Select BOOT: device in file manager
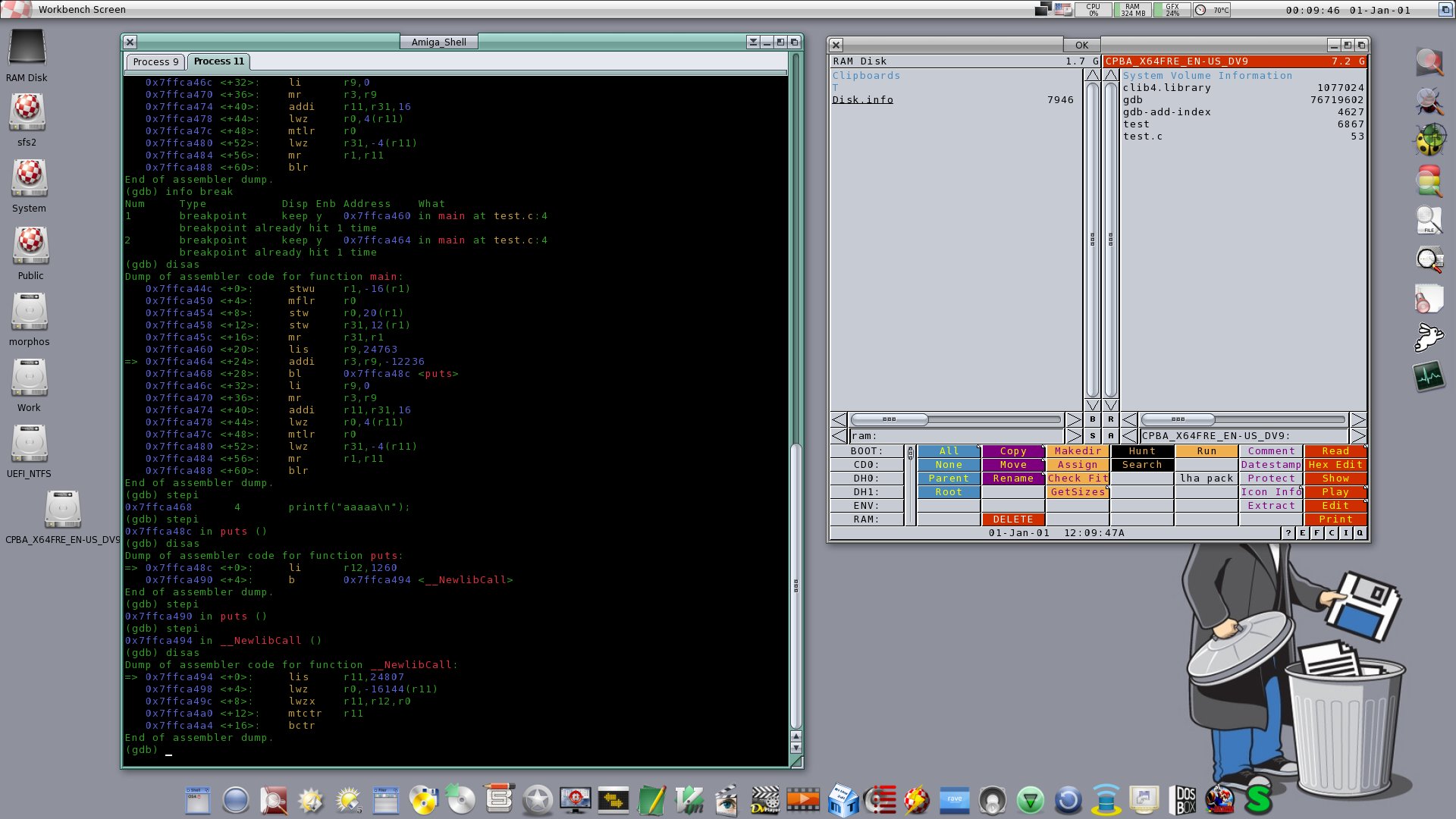Screen dimensions: 1456x819 coord(867,451)
